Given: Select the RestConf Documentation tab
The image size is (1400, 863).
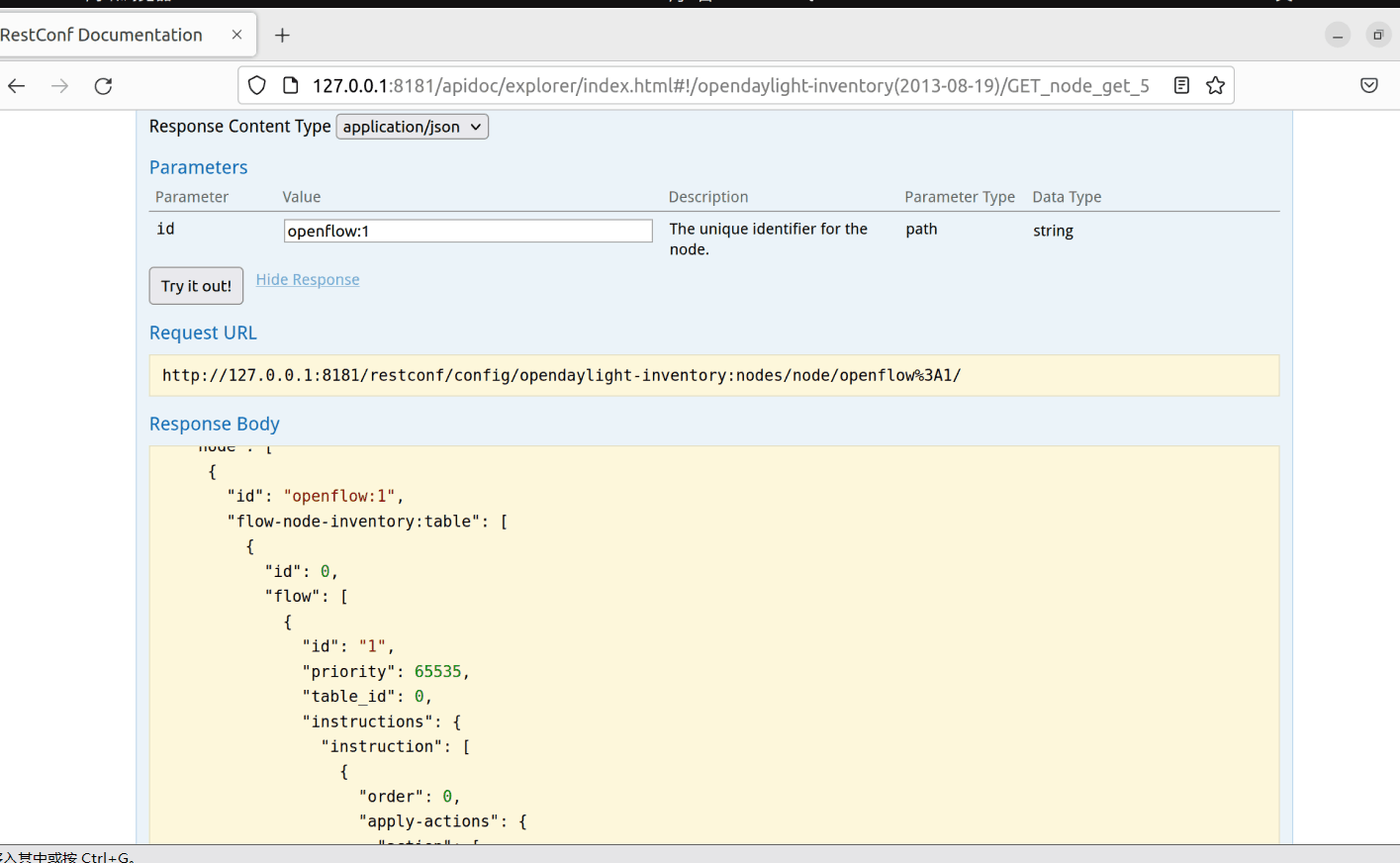Looking at the screenshot, I should pos(109,36).
